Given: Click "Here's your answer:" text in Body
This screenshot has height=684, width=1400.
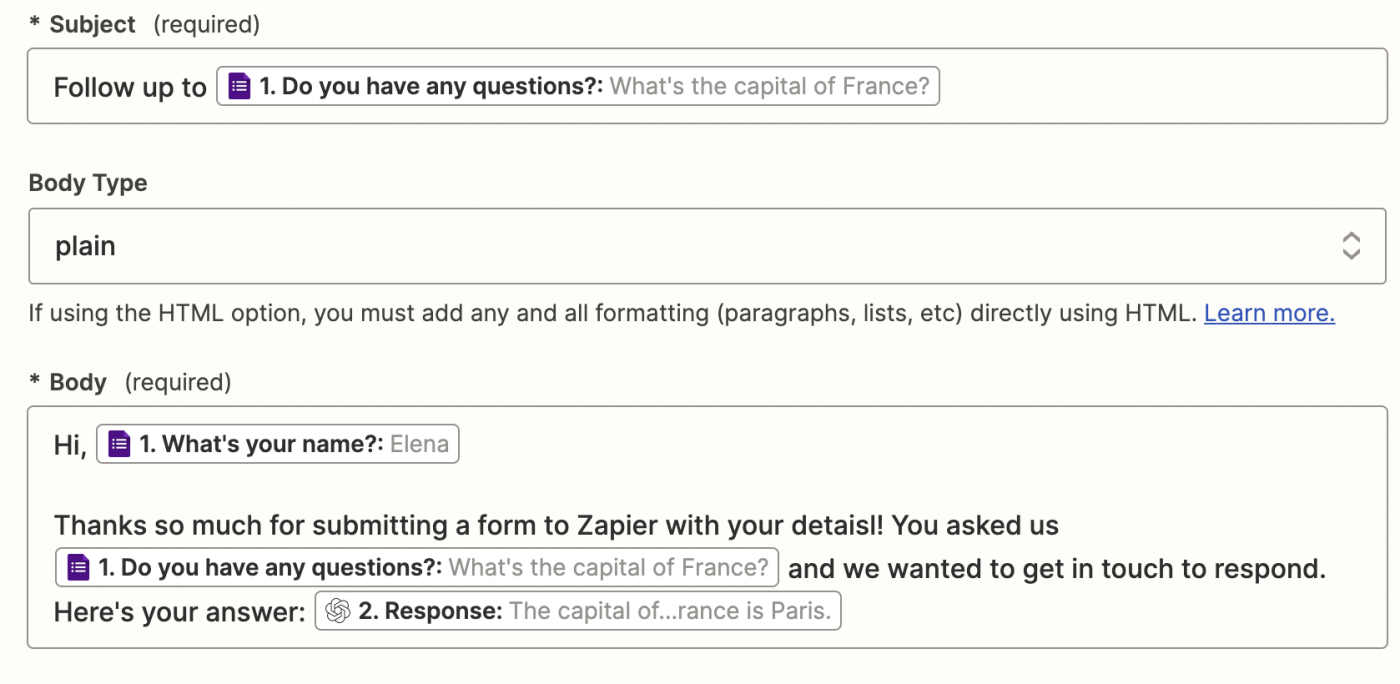Looking at the screenshot, I should (179, 612).
